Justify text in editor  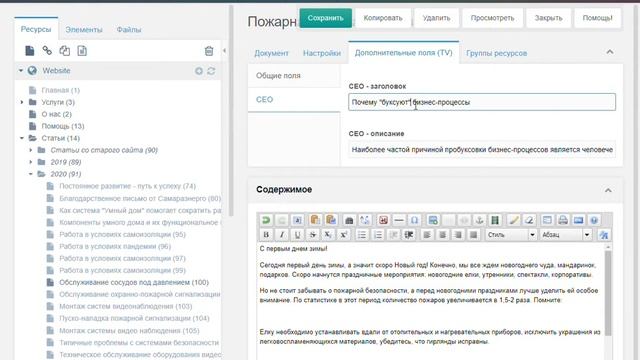click(473, 235)
